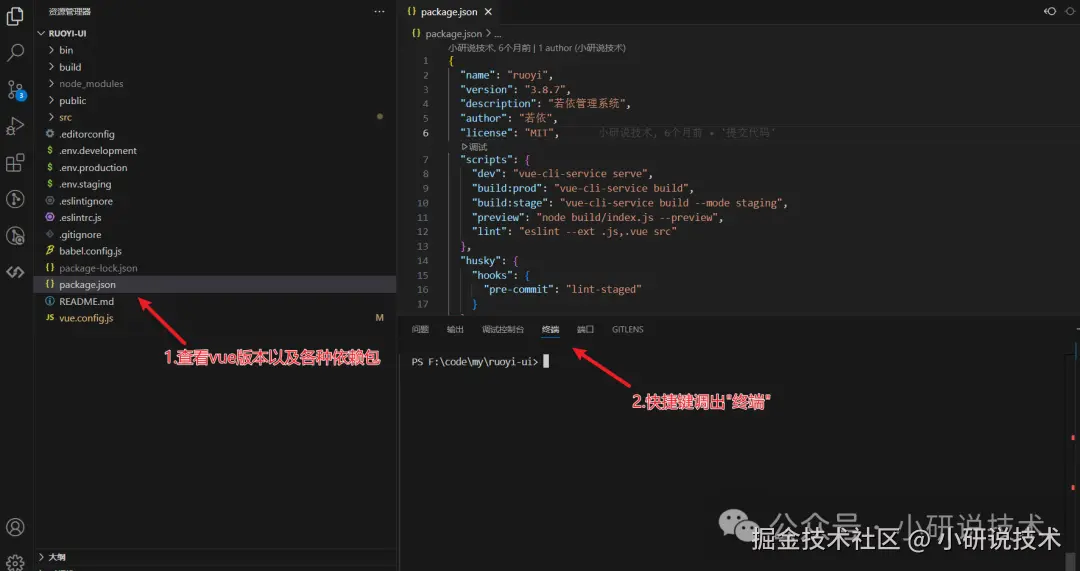Open Source Control view with badge
This screenshot has width=1080, height=571.
point(15,90)
